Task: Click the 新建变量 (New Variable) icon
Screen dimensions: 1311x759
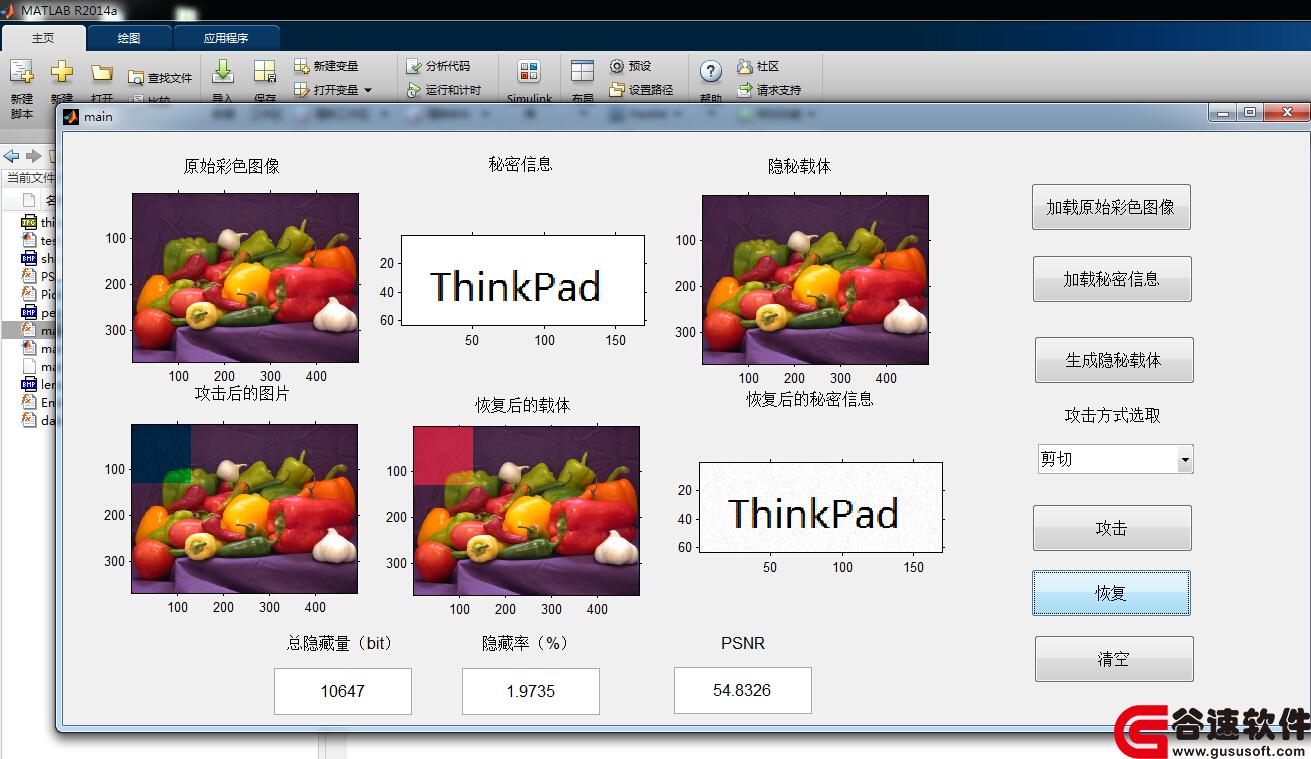Action: pos(302,66)
